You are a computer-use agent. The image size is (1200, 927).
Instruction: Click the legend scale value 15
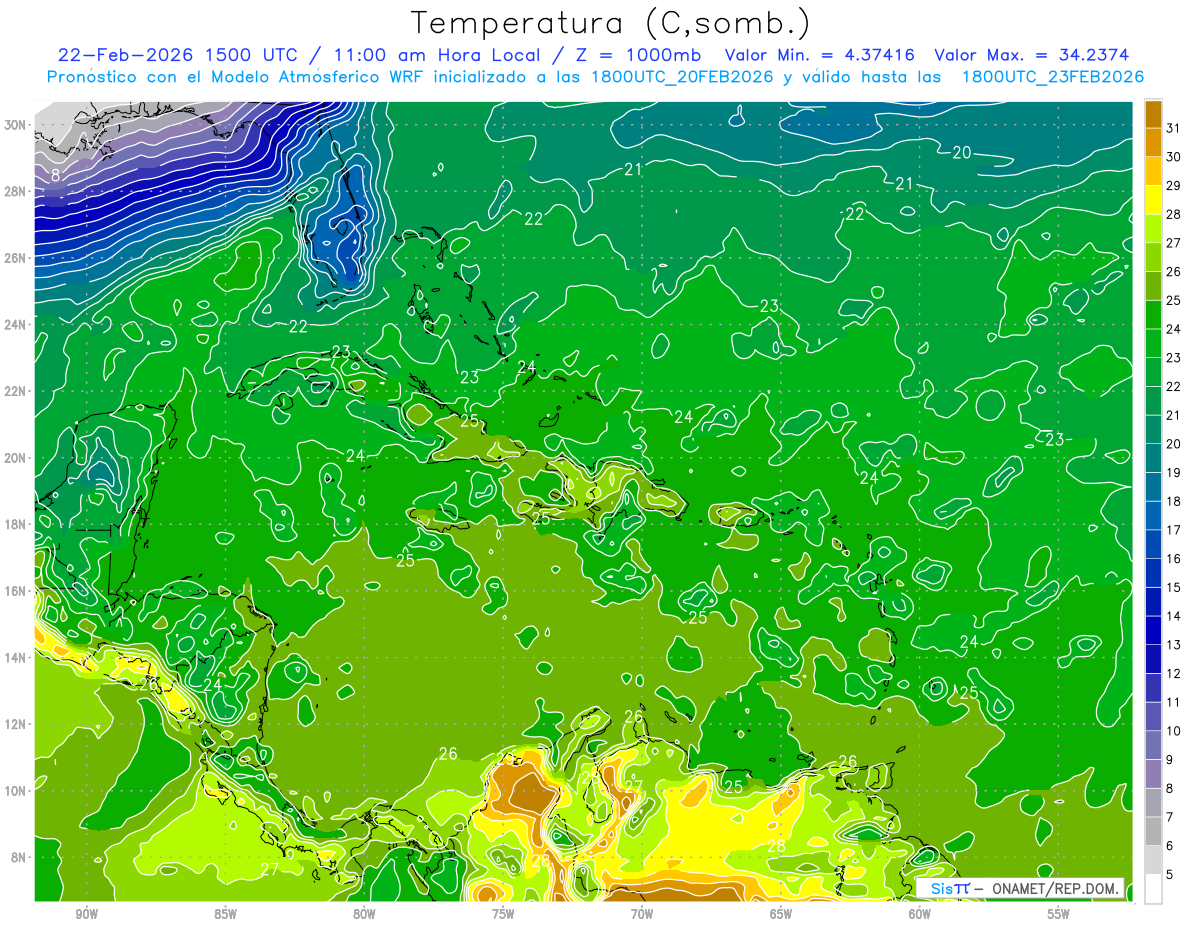click(x=1174, y=588)
